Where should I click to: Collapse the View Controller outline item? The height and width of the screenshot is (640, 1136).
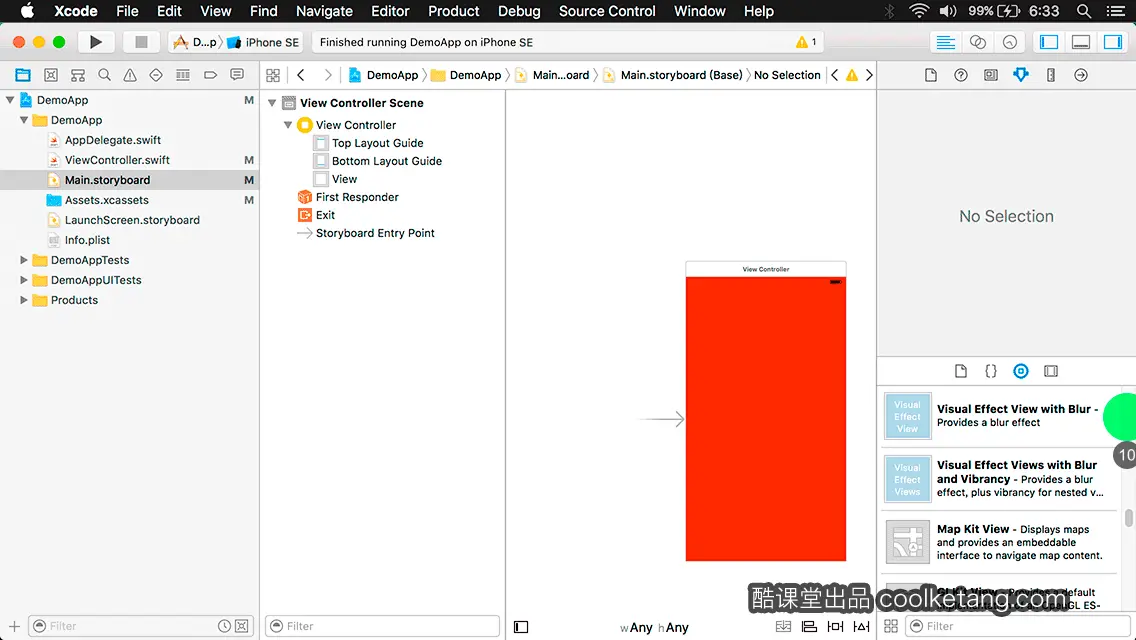[288, 125]
